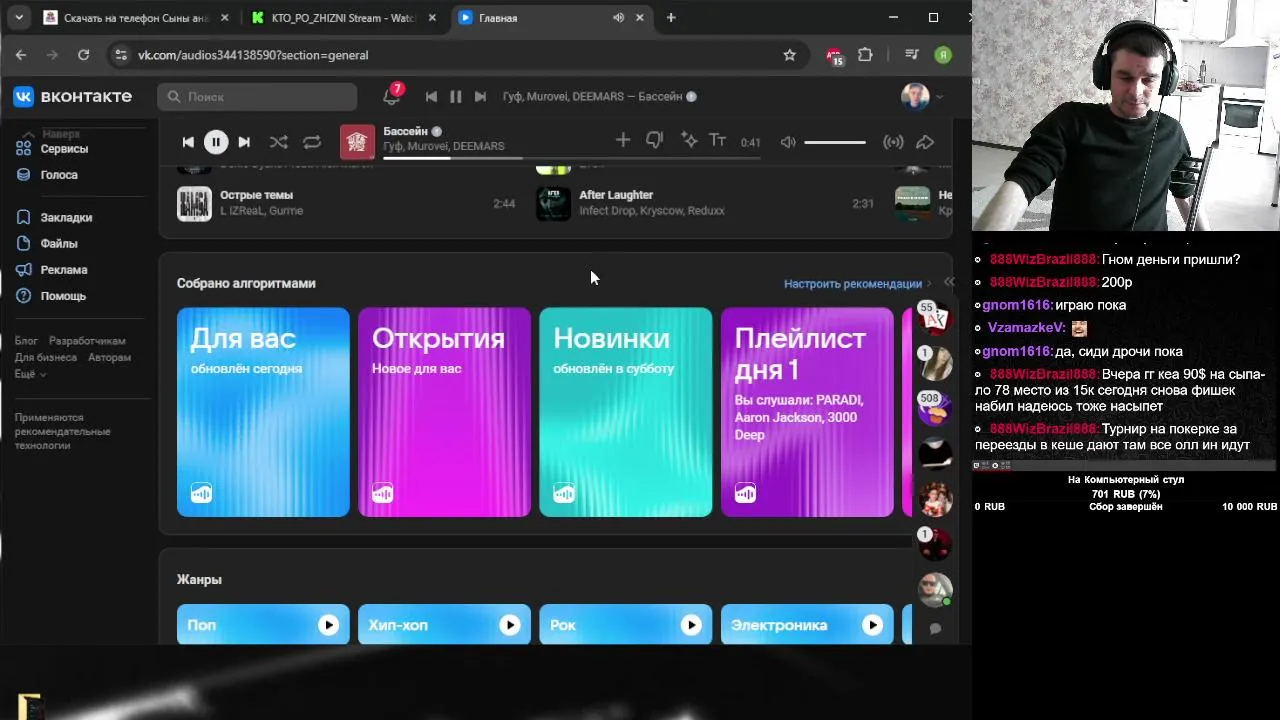The height and width of the screenshot is (720, 1280).
Task: Open new message bubble icon in chat sidebar
Action: (x=935, y=629)
